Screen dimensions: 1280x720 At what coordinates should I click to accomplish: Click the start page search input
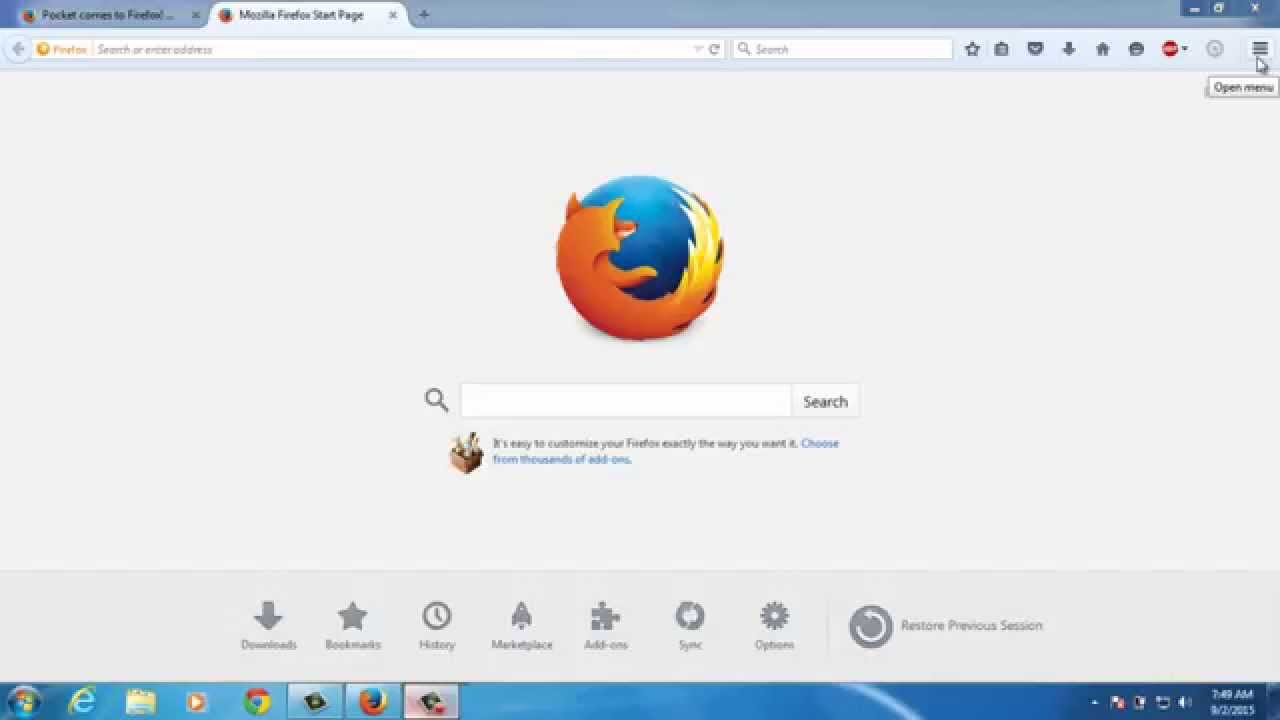click(626, 401)
